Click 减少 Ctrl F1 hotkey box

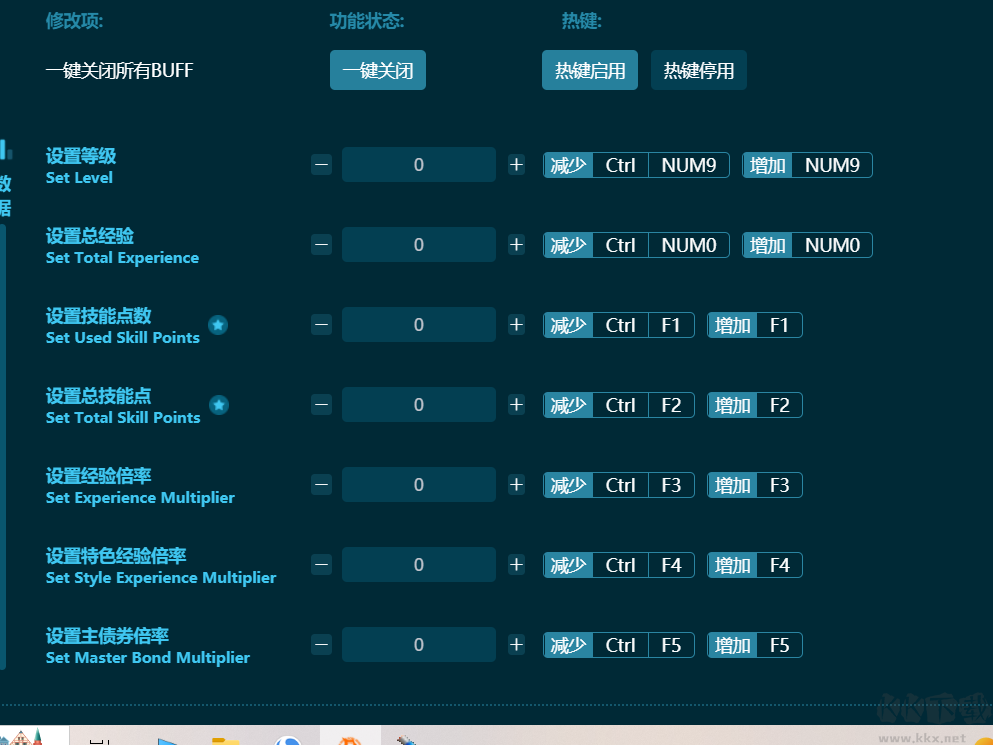pos(619,325)
